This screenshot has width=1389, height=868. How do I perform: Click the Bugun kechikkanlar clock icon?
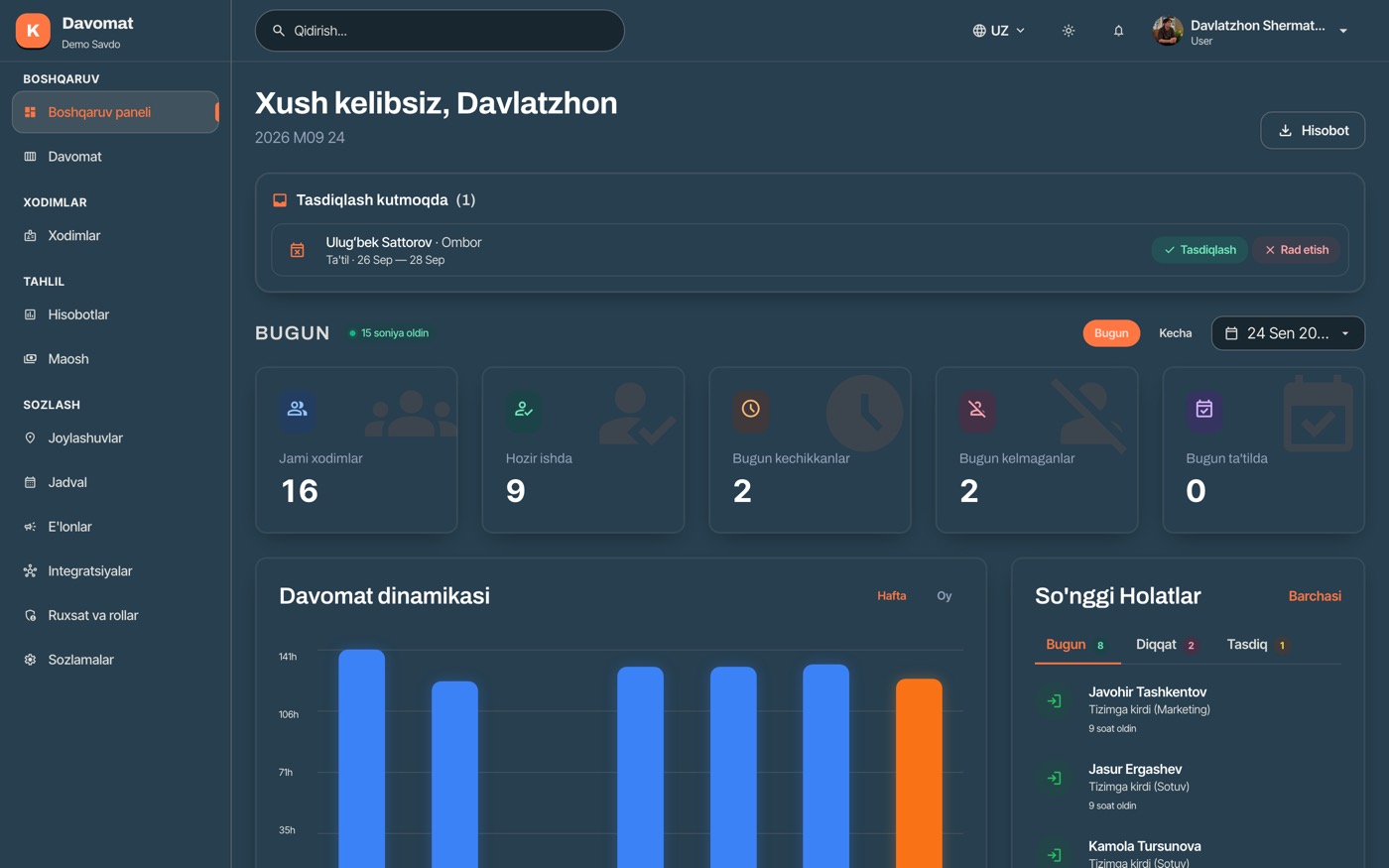(x=751, y=409)
